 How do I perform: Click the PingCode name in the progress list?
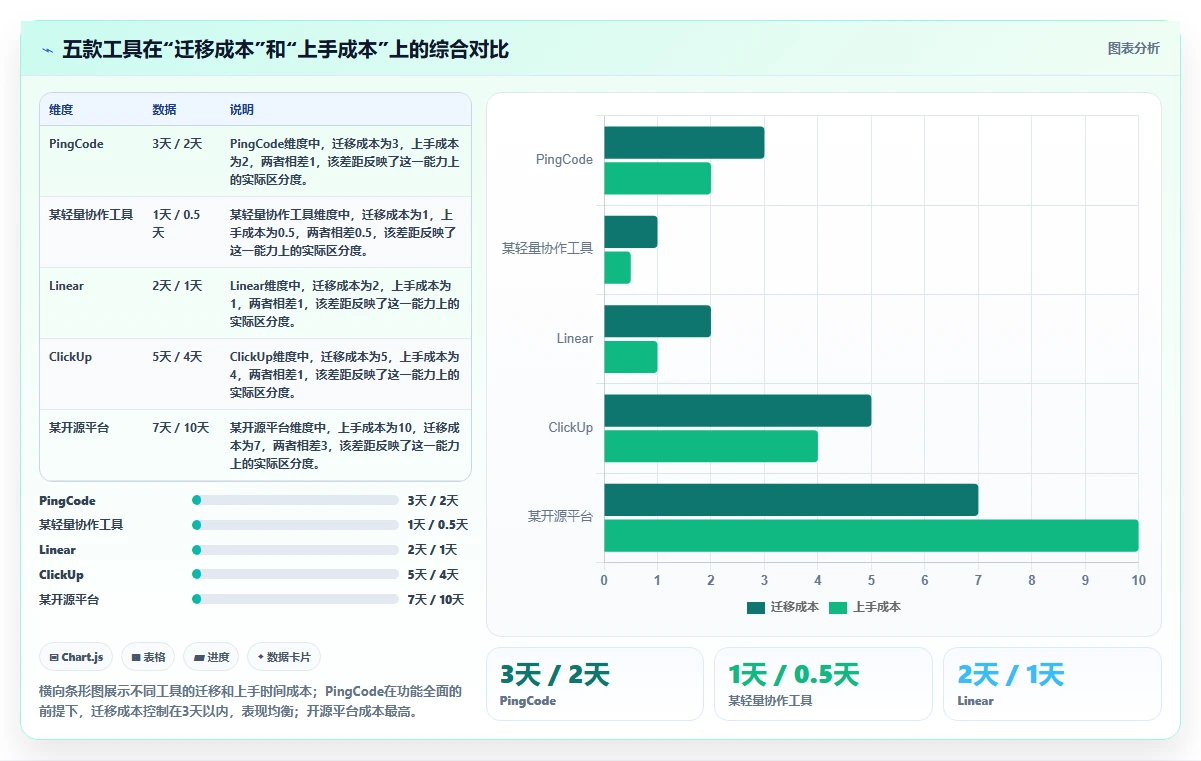(67, 500)
